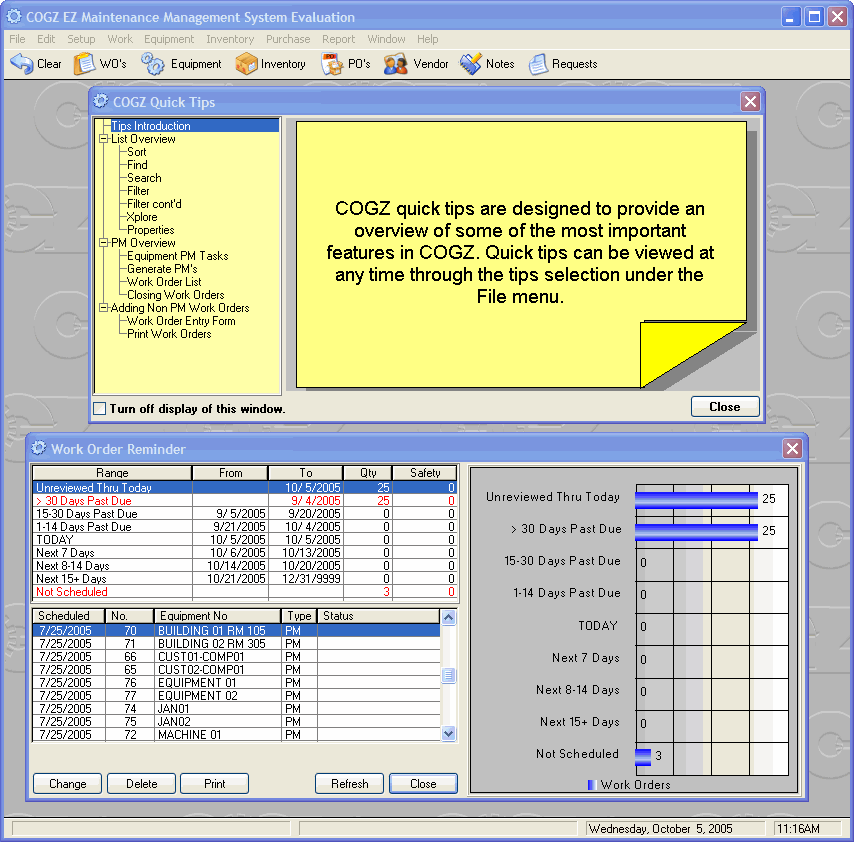Screen dimensions: 854x842
Task: Select the Work Order Entry Form tip
Action: (181, 321)
